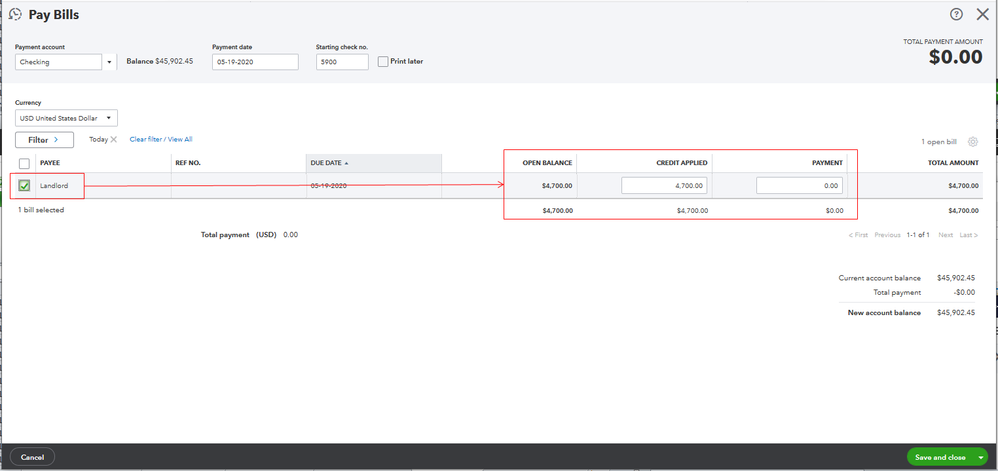Click Clear filter / View All link
Image resolution: width=998 pixels, height=471 pixels.
(161, 139)
